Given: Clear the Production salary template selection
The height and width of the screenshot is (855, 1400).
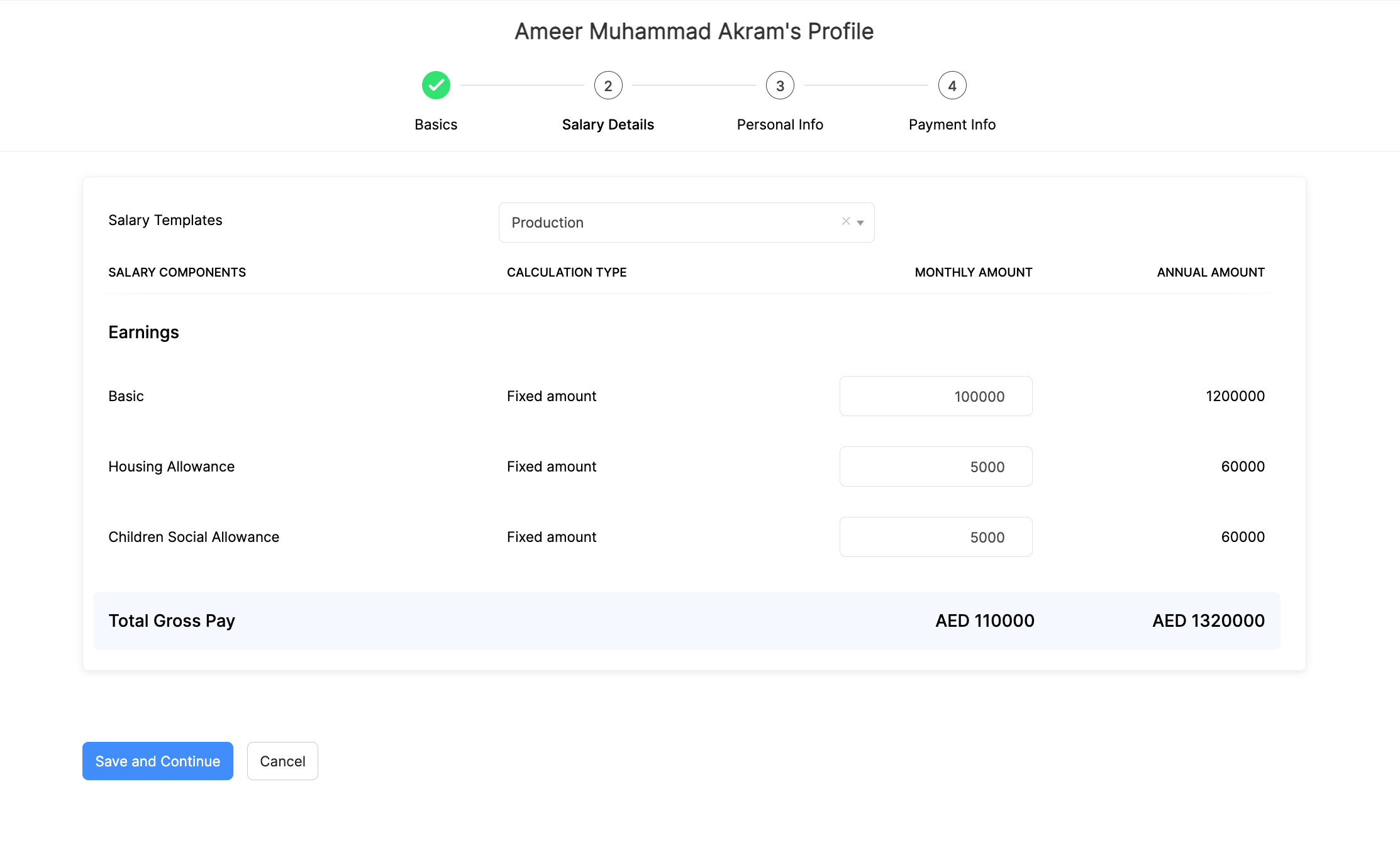Looking at the screenshot, I should (845, 221).
